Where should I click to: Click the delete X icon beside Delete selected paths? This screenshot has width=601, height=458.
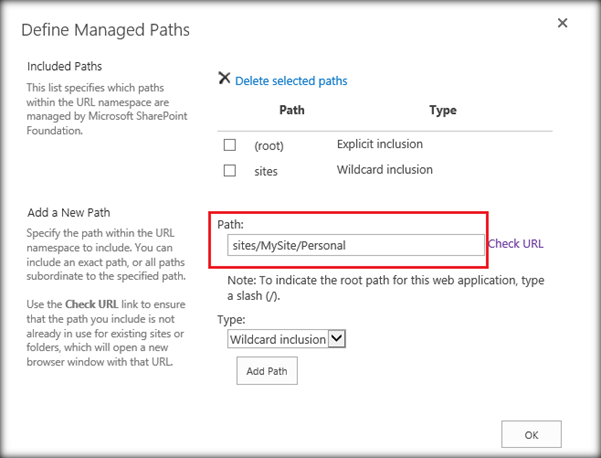tap(224, 79)
